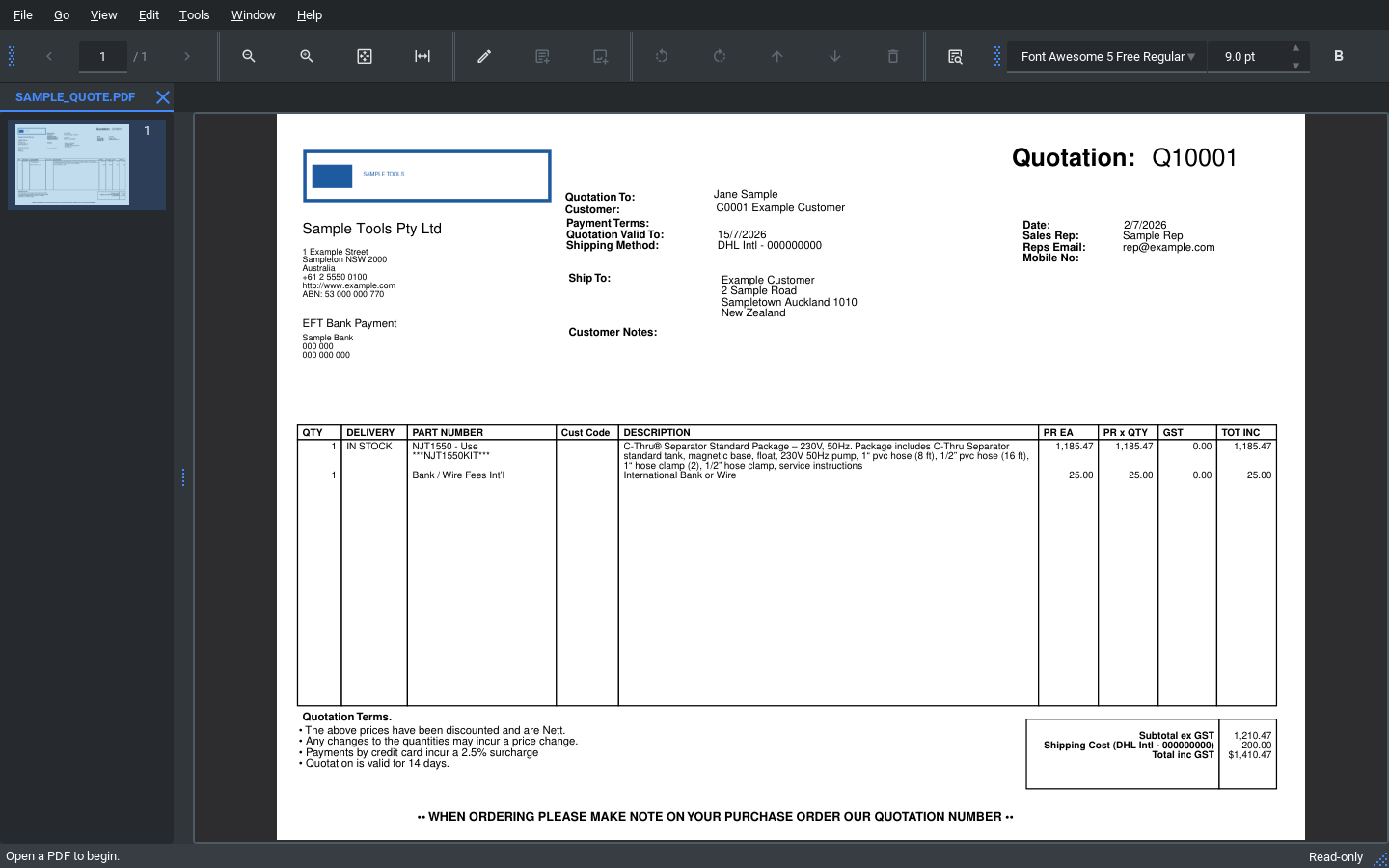
Task: Click the 'Open a PDF to begin.' status
Action: (x=63, y=856)
